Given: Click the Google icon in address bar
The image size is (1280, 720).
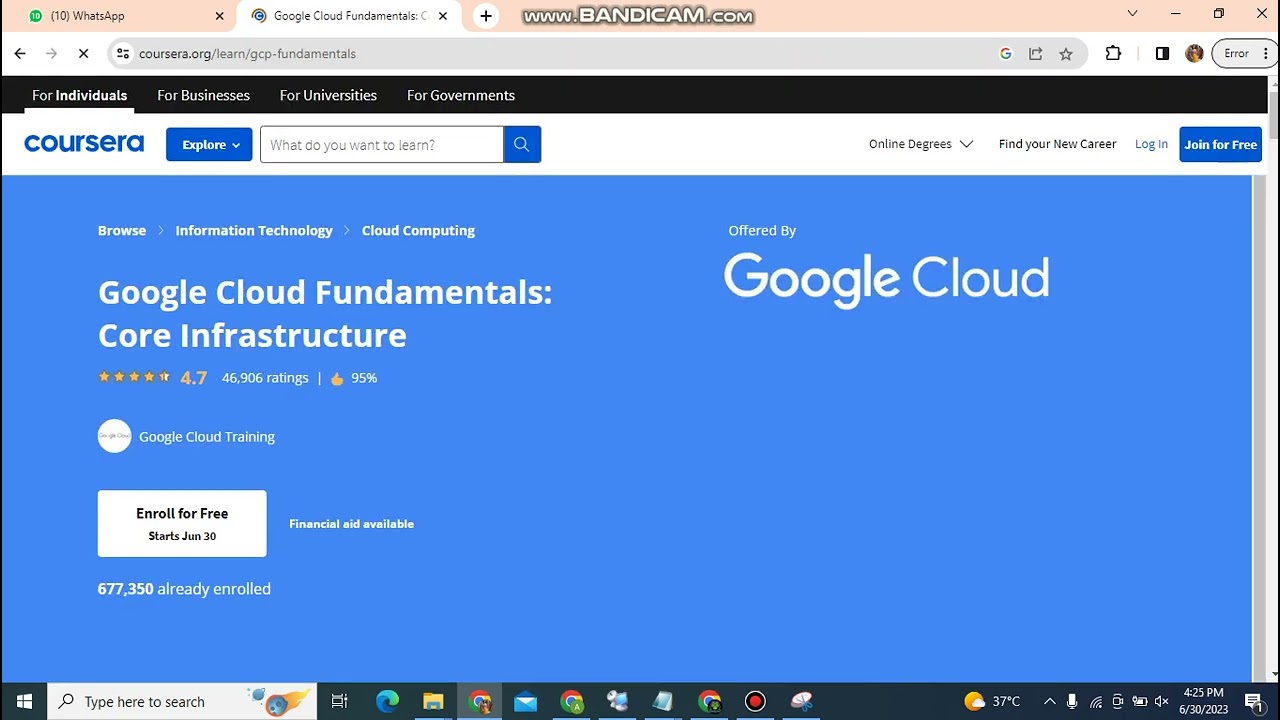Looking at the screenshot, I should [1006, 54].
